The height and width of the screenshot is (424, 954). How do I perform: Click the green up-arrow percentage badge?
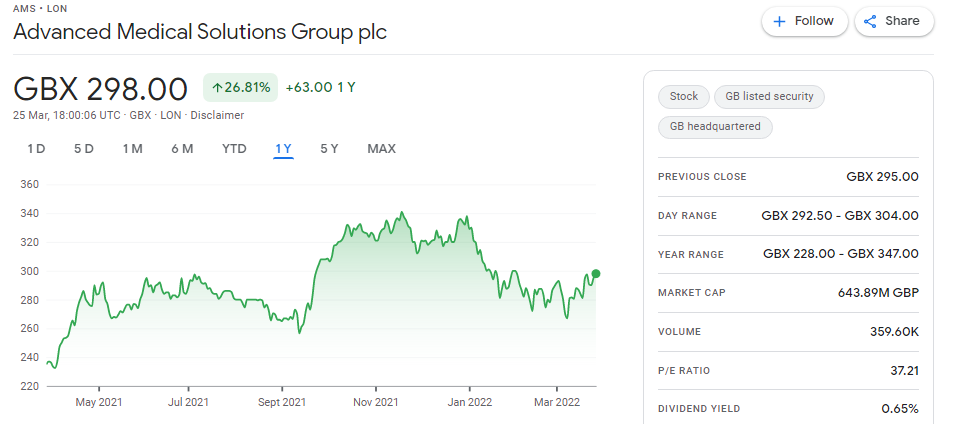pos(240,87)
